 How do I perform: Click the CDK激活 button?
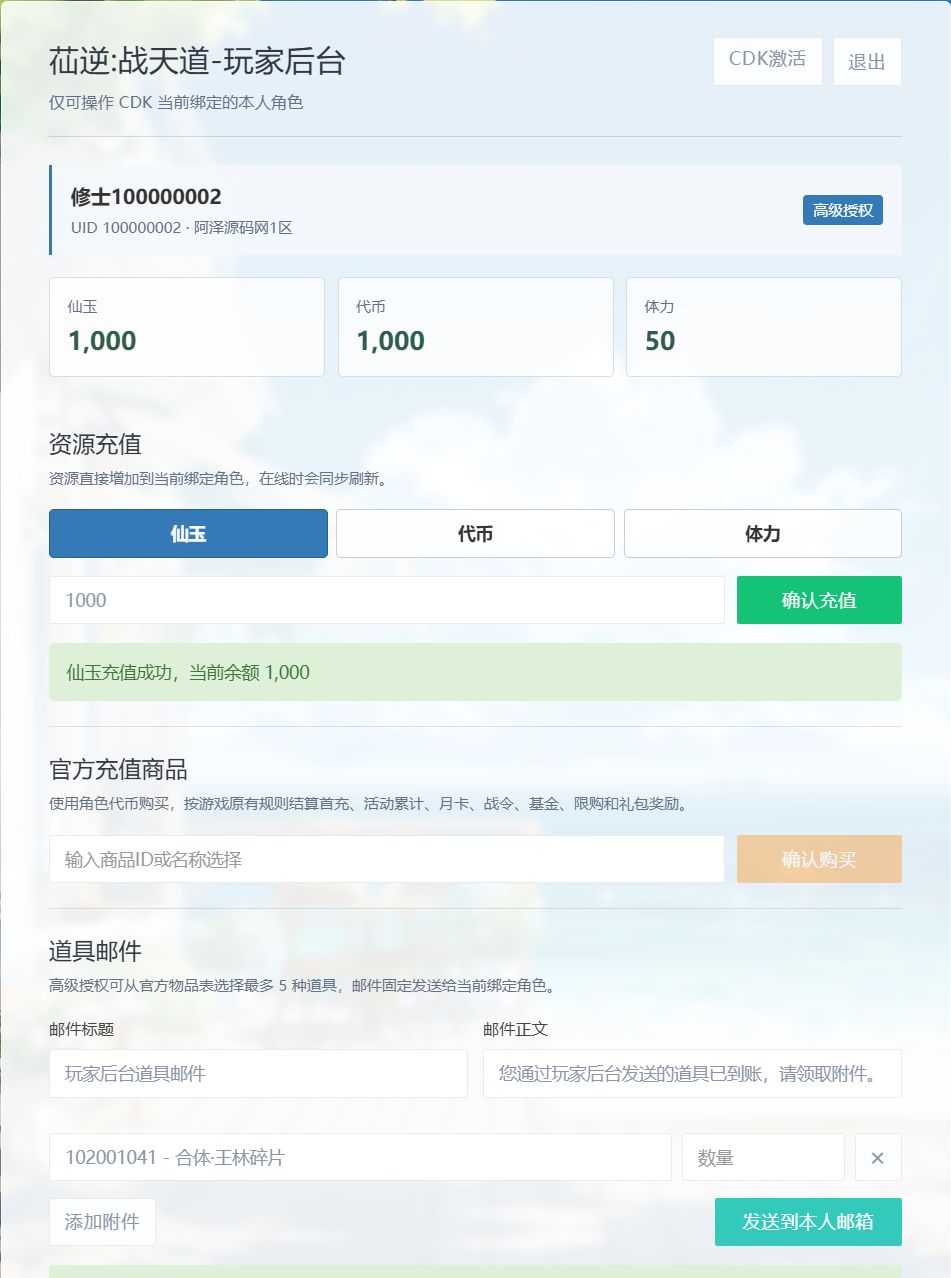click(767, 61)
